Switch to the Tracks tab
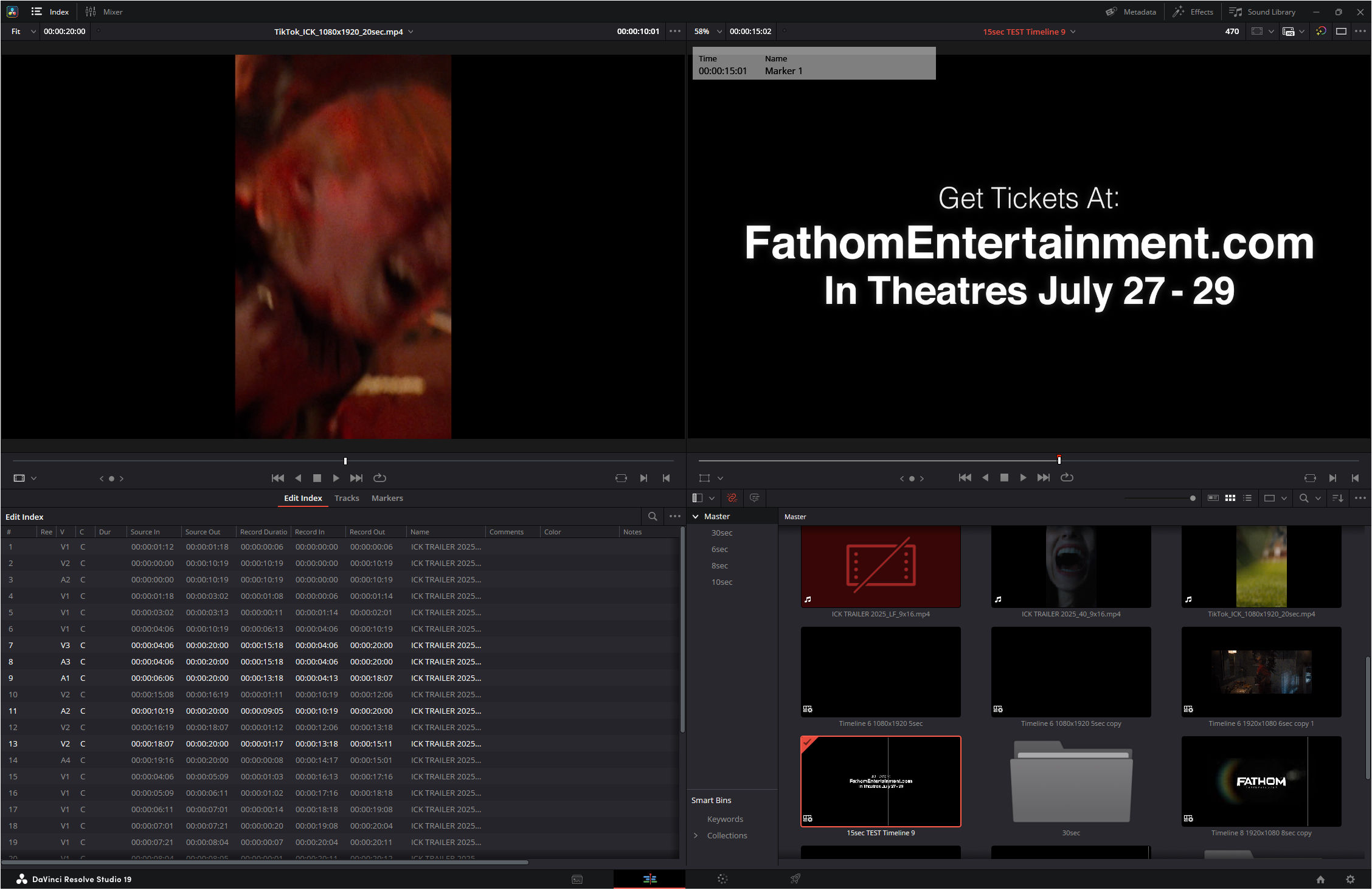The height and width of the screenshot is (890, 1372). (347, 498)
